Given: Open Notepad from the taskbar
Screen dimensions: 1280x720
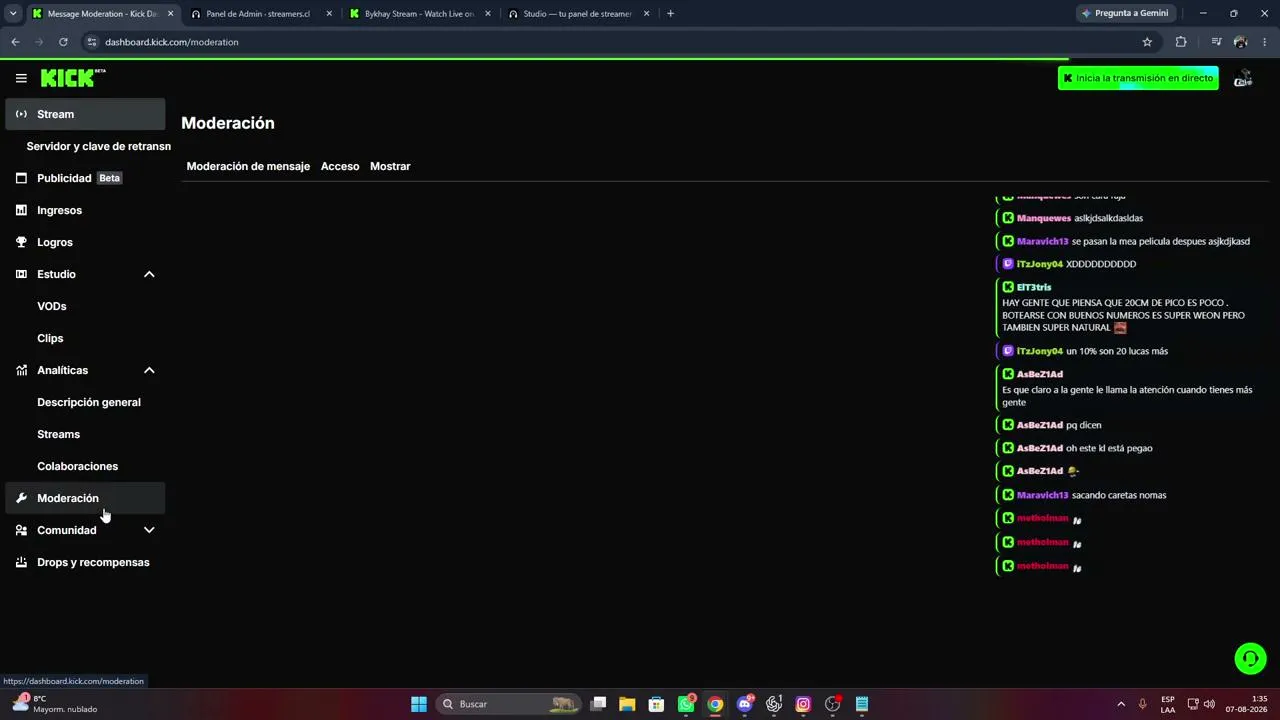Looking at the screenshot, I should click(862, 704).
